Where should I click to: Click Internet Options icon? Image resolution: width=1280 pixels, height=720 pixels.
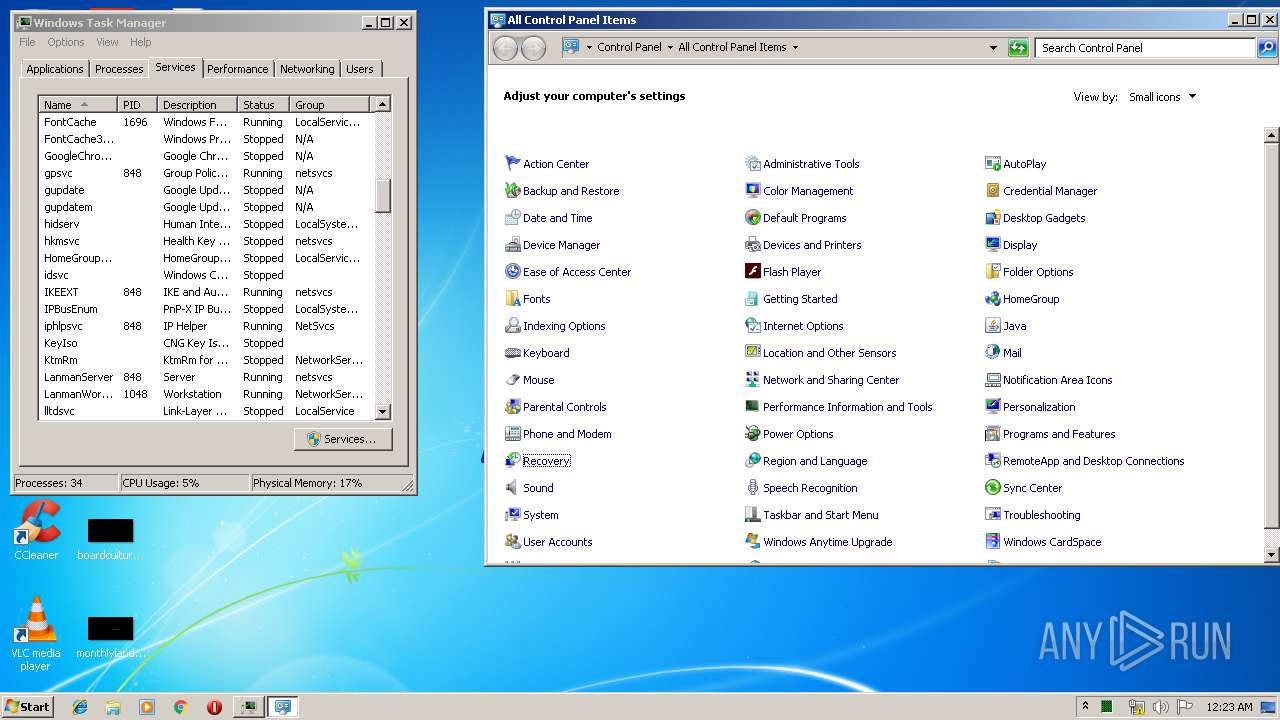point(753,325)
